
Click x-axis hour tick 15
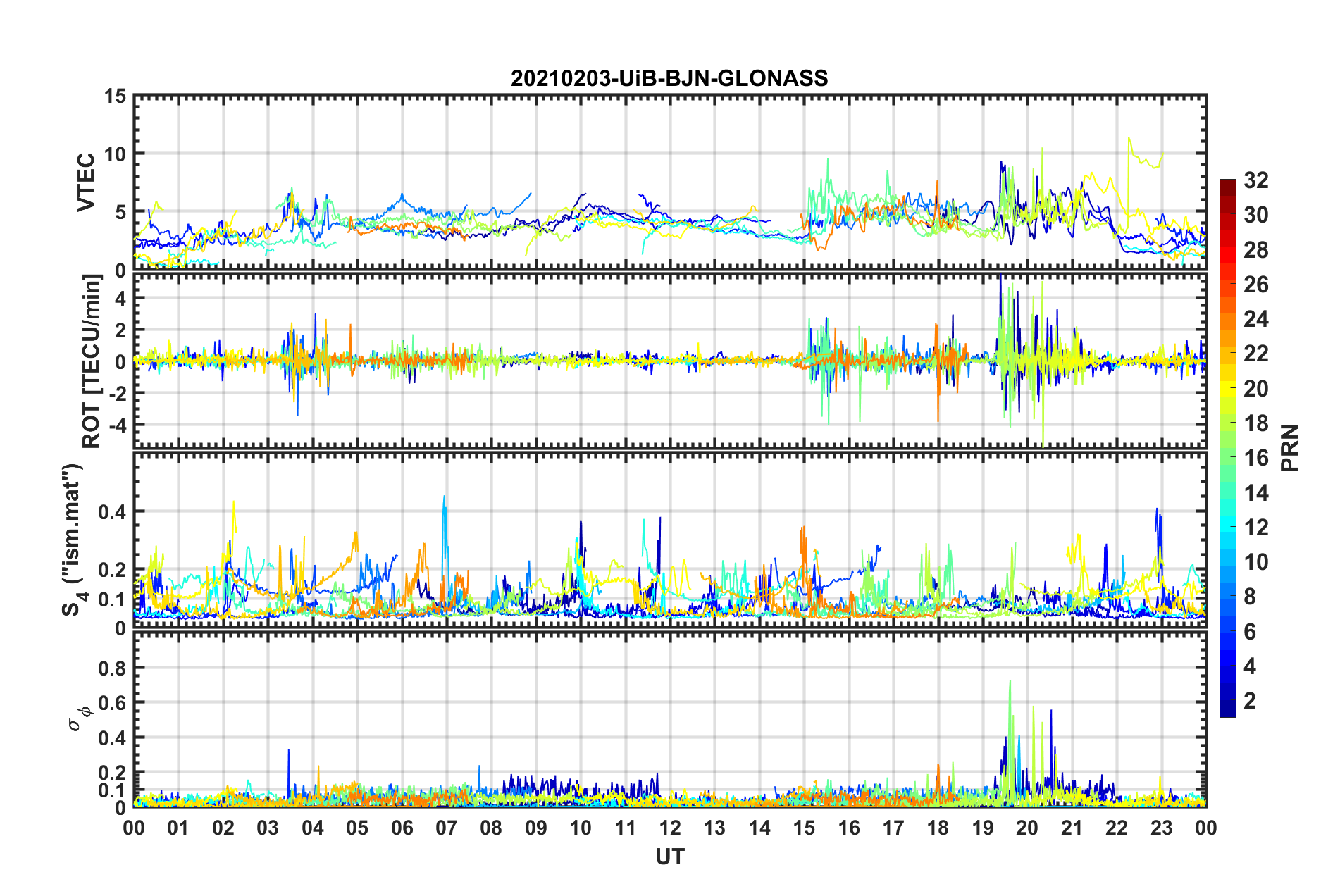[x=804, y=828]
